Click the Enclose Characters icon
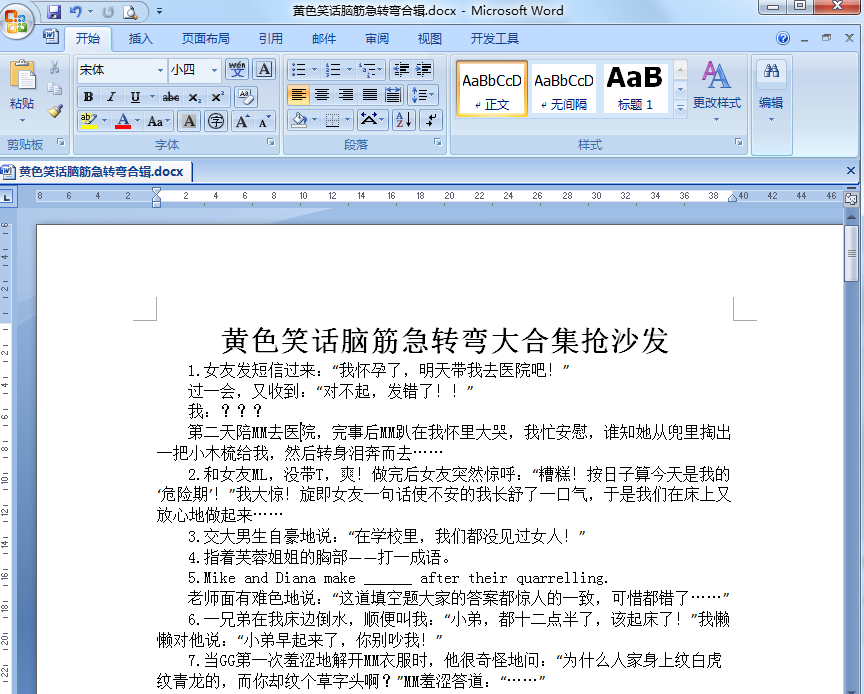This screenshot has height=694, width=864. click(x=215, y=119)
